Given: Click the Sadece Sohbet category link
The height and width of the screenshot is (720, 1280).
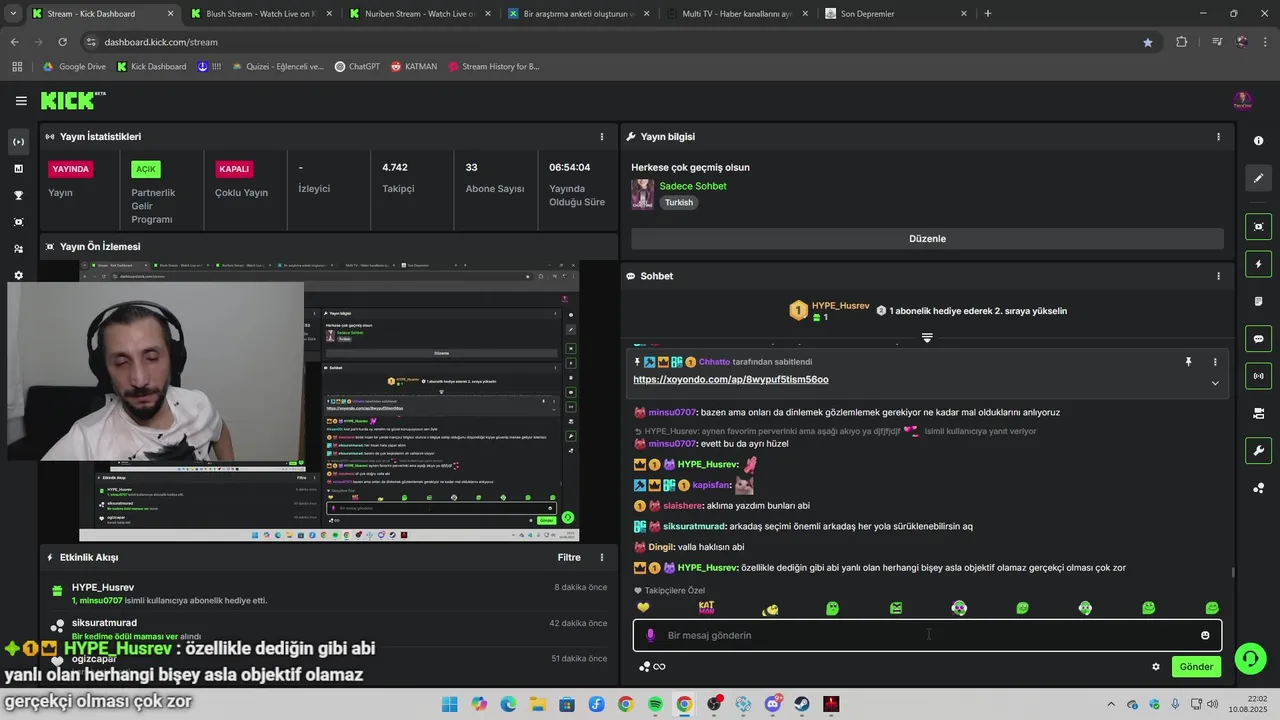Looking at the screenshot, I should [x=693, y=186].
